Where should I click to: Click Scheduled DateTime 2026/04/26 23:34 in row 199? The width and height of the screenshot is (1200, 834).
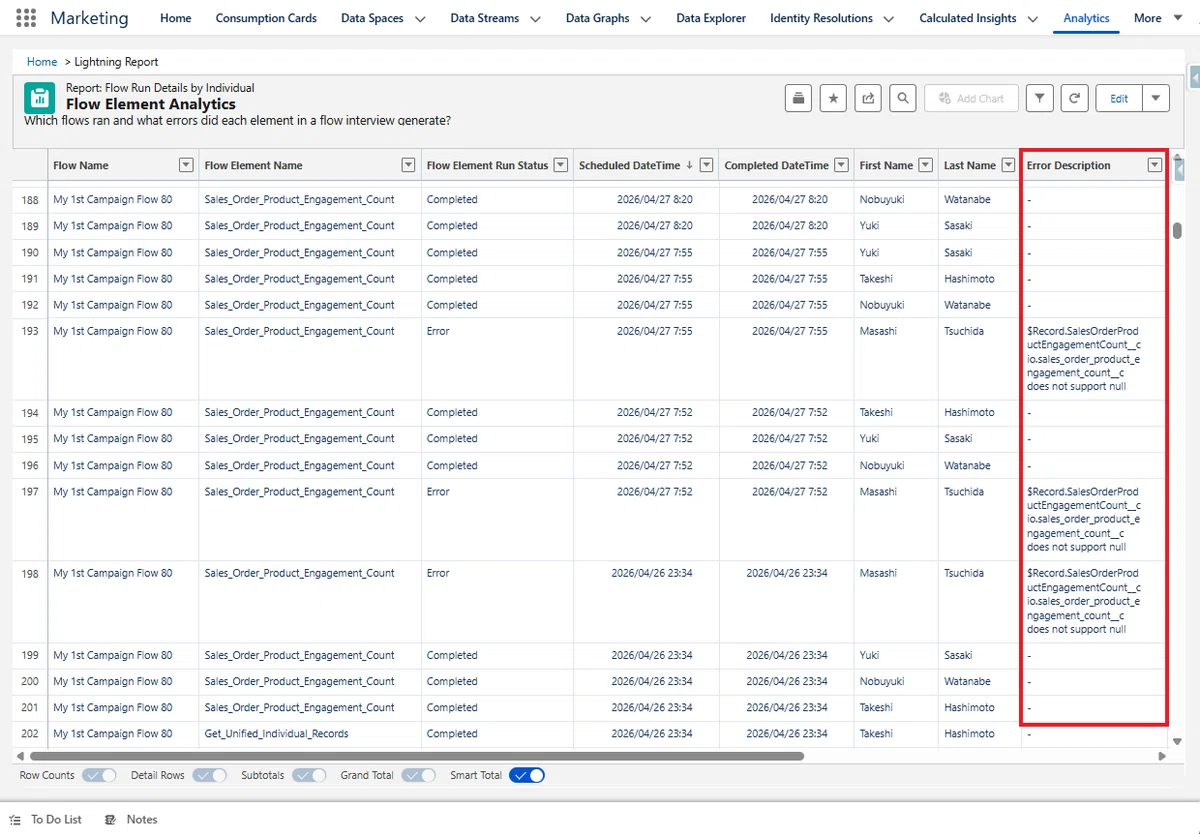tap(652, 655)
